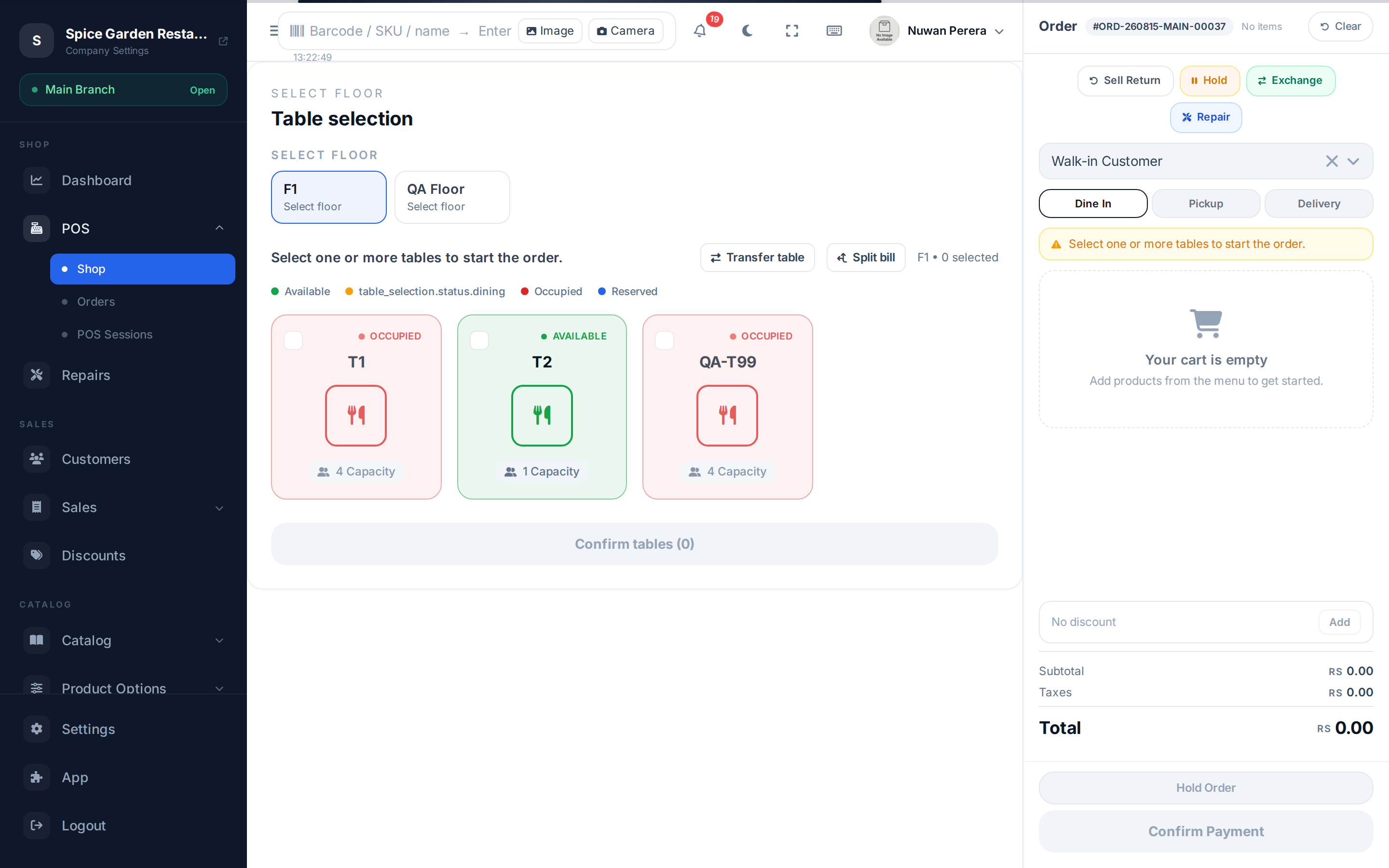Image resolution: width=1389 pixels, height=868 pixels.
Task: Expand the Product Options menu chevron
Action: [219, 688]
